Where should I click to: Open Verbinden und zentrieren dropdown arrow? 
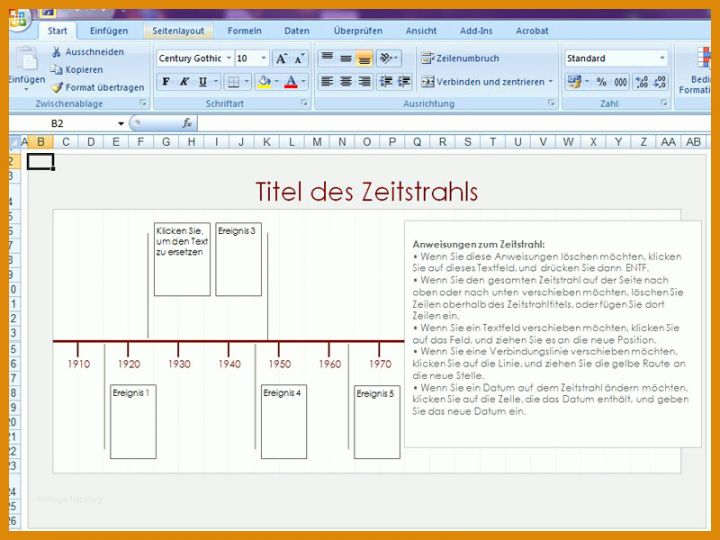tap(551, 82)
